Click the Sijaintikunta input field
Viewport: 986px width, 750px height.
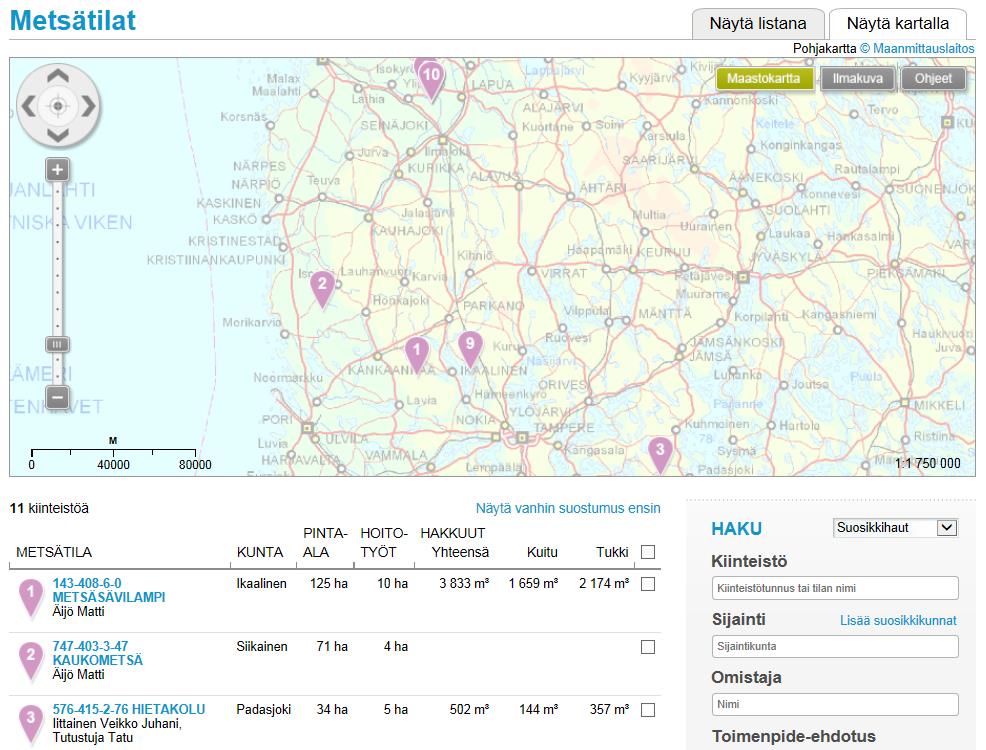(835, 646)
